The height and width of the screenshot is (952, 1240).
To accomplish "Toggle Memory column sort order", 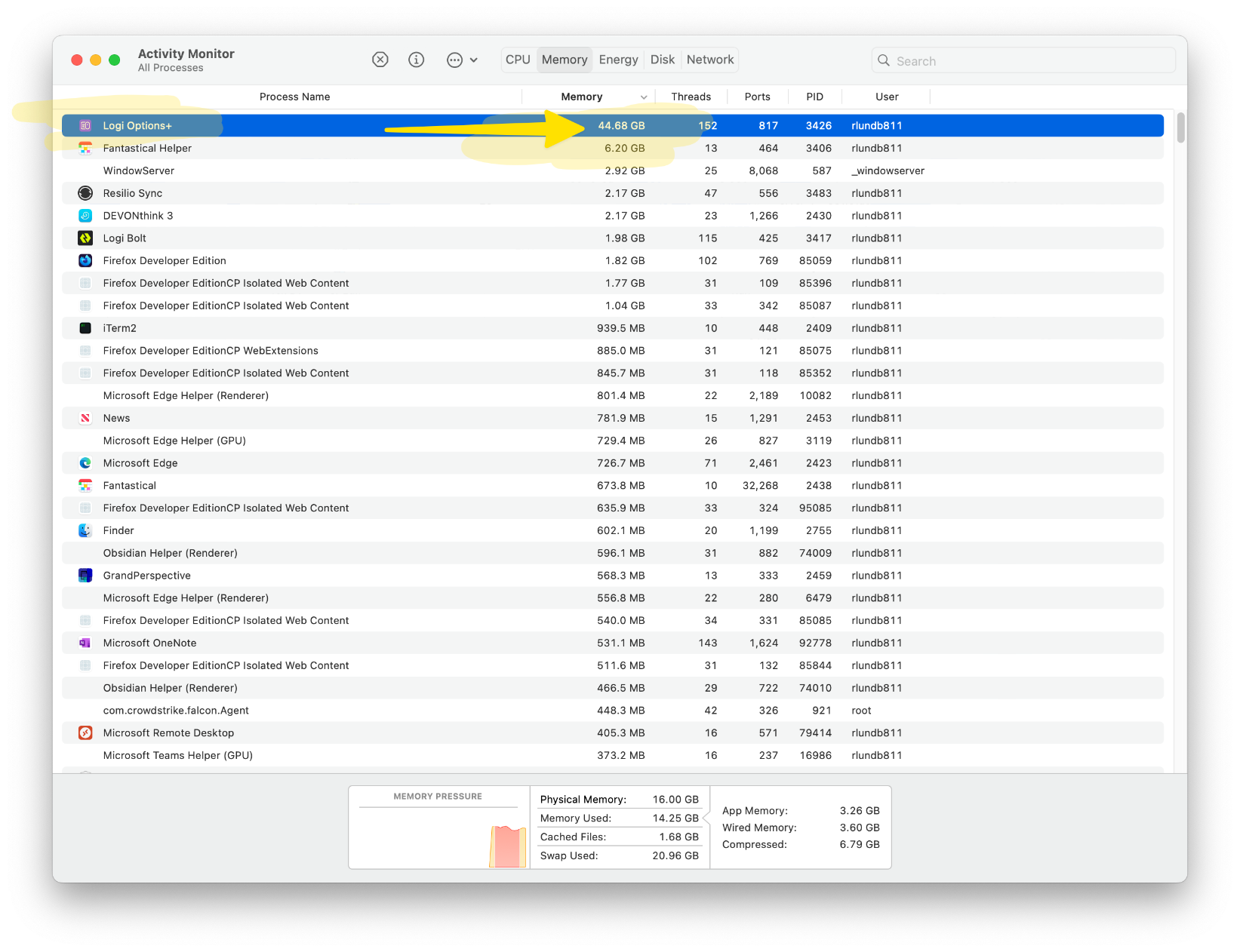I will click(589, 97).
